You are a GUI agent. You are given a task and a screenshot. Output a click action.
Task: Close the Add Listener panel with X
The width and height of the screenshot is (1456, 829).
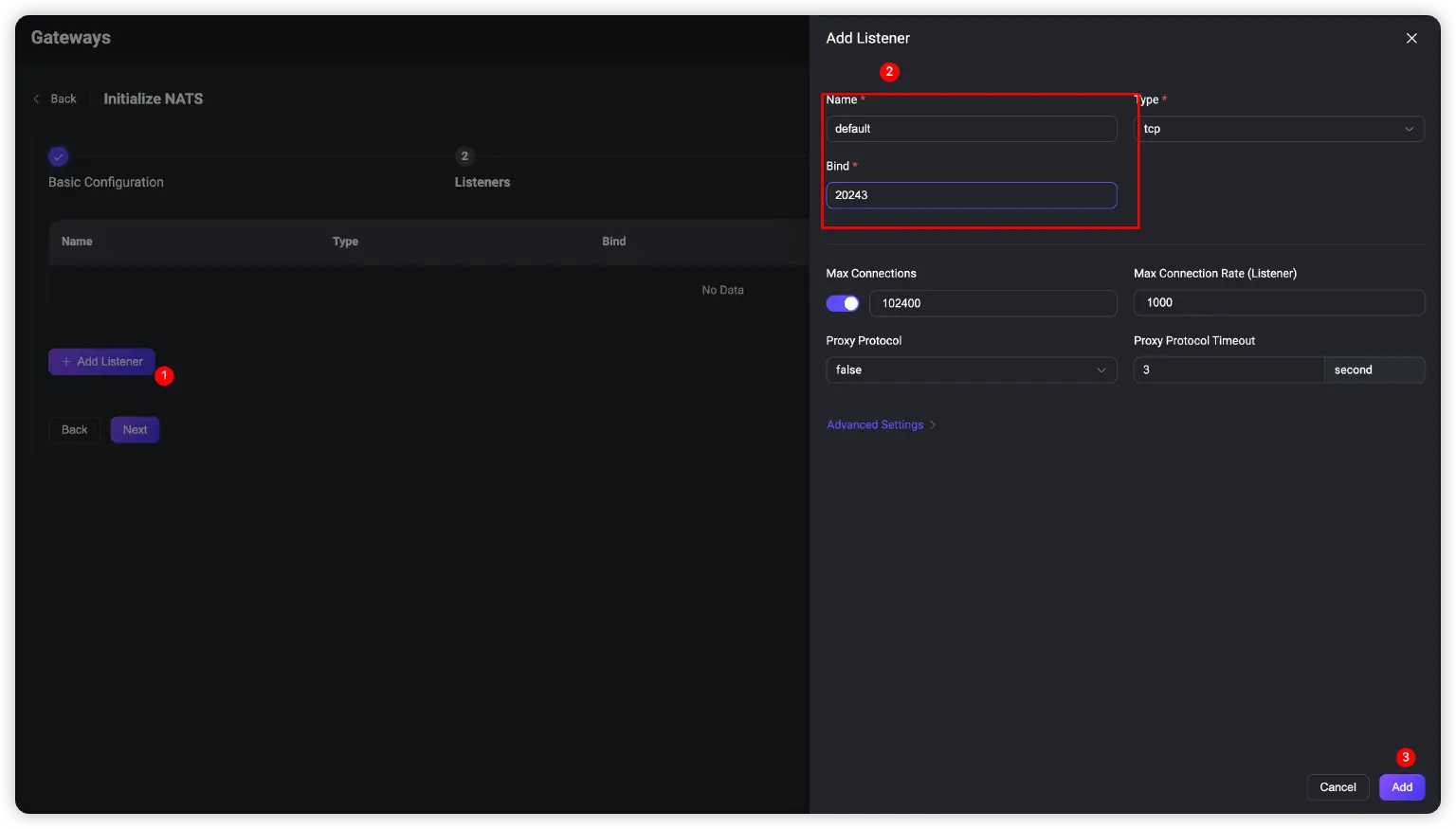tap(1411, 38)
